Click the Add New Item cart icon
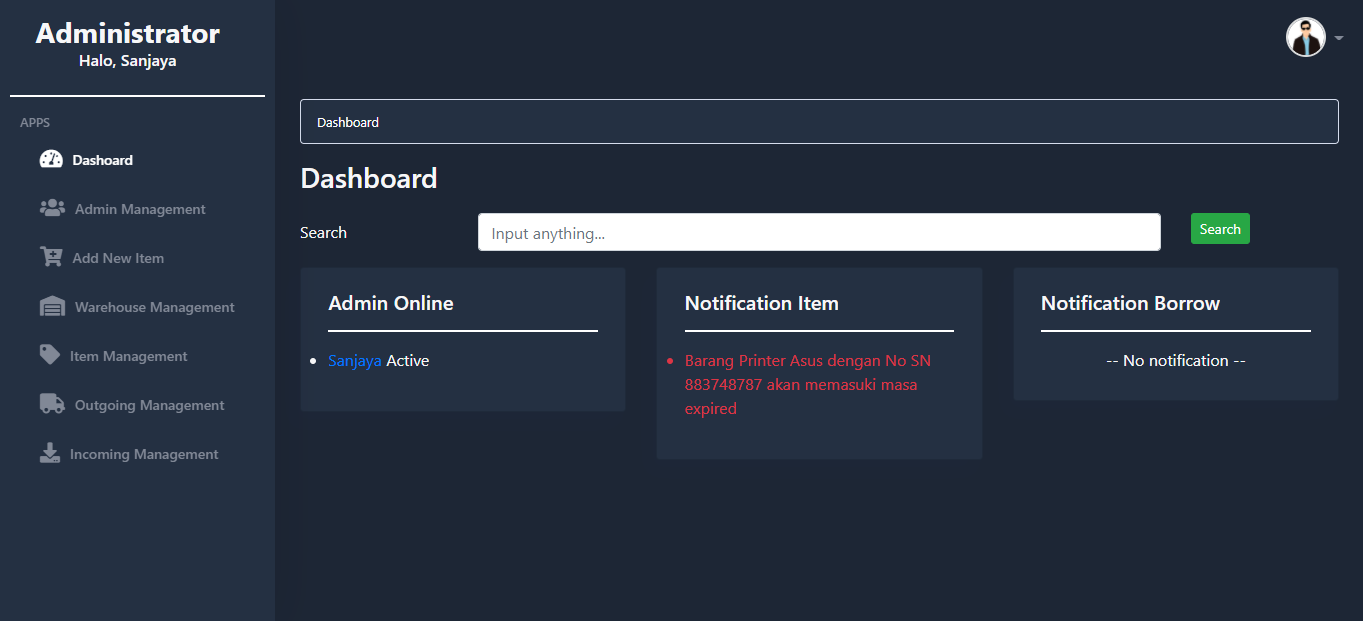The height and width of the screenshot is (621, 1363). (51, 257)
